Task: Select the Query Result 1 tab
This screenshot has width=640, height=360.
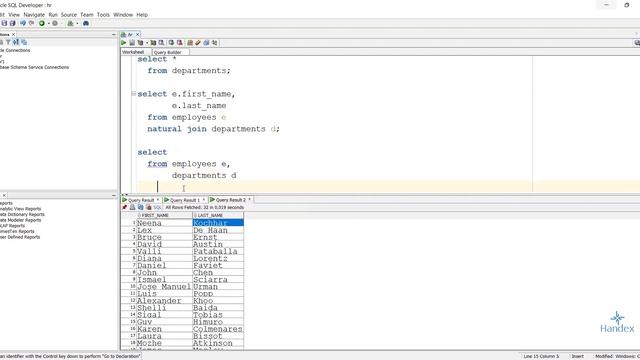Action: click(185, 200)
